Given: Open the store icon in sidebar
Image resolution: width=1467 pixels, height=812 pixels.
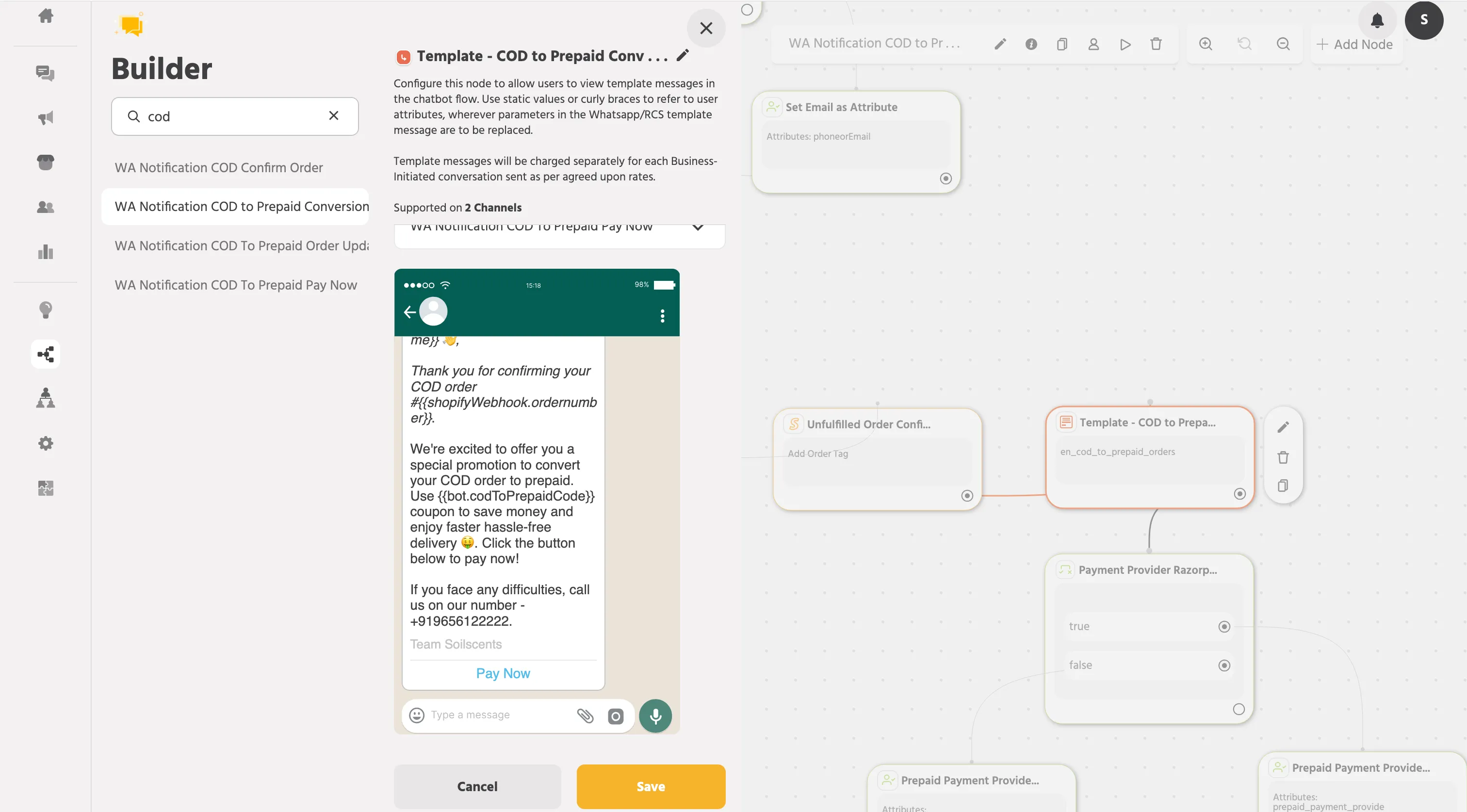Looking at the screenshot, I should pos(46,162).
